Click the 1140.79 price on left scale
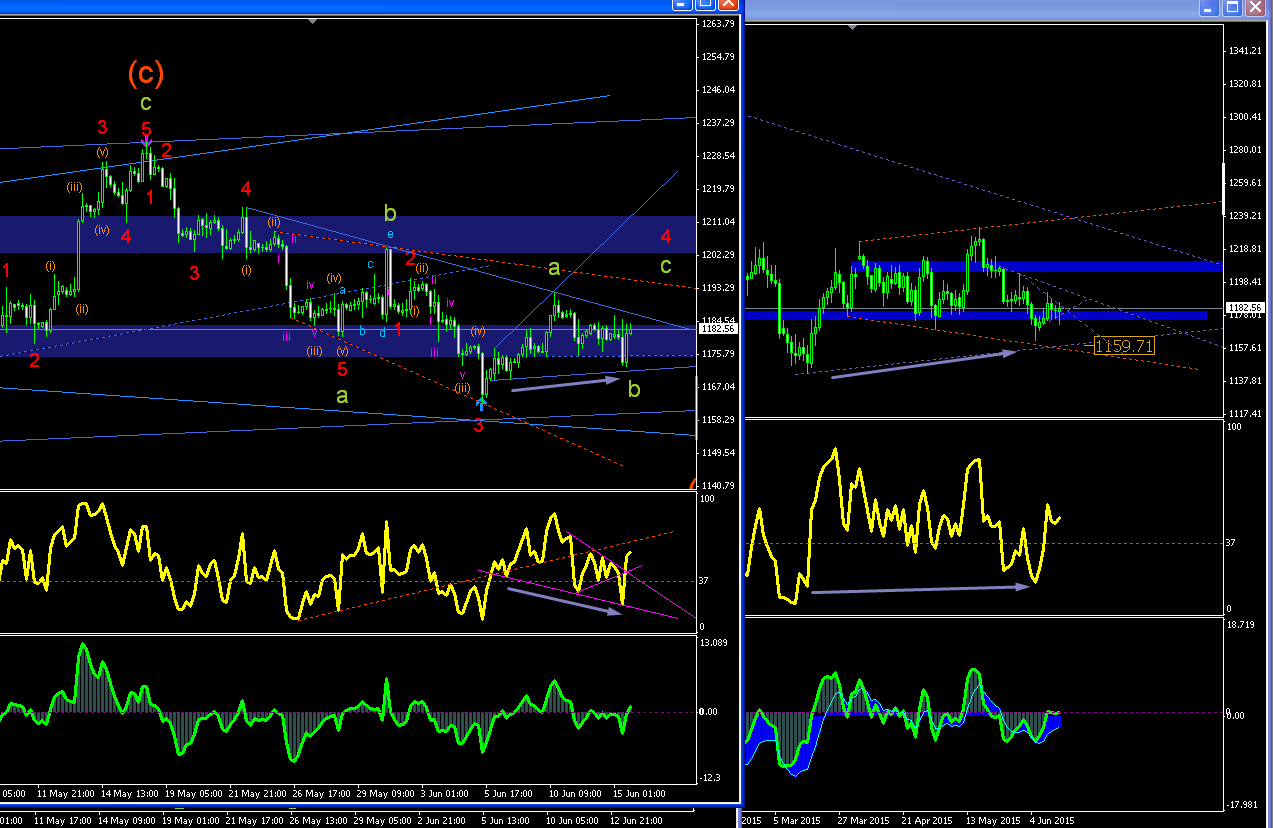This screenshot has height=828, width=1273. [x=718, y=486]
